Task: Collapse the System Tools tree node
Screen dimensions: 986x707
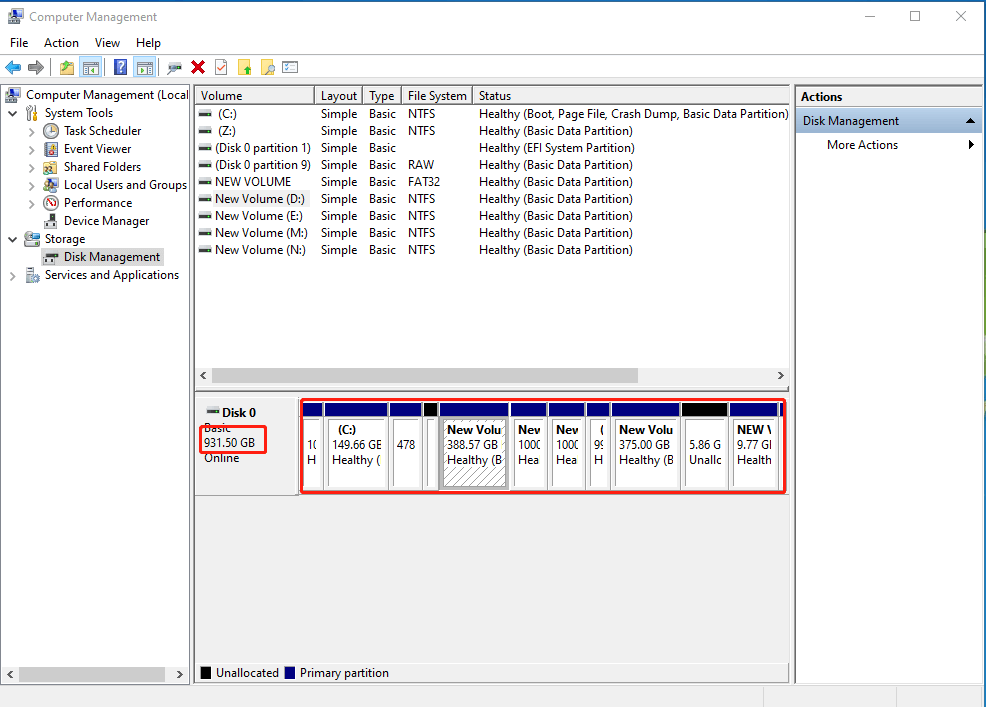Action: (13, 113)
